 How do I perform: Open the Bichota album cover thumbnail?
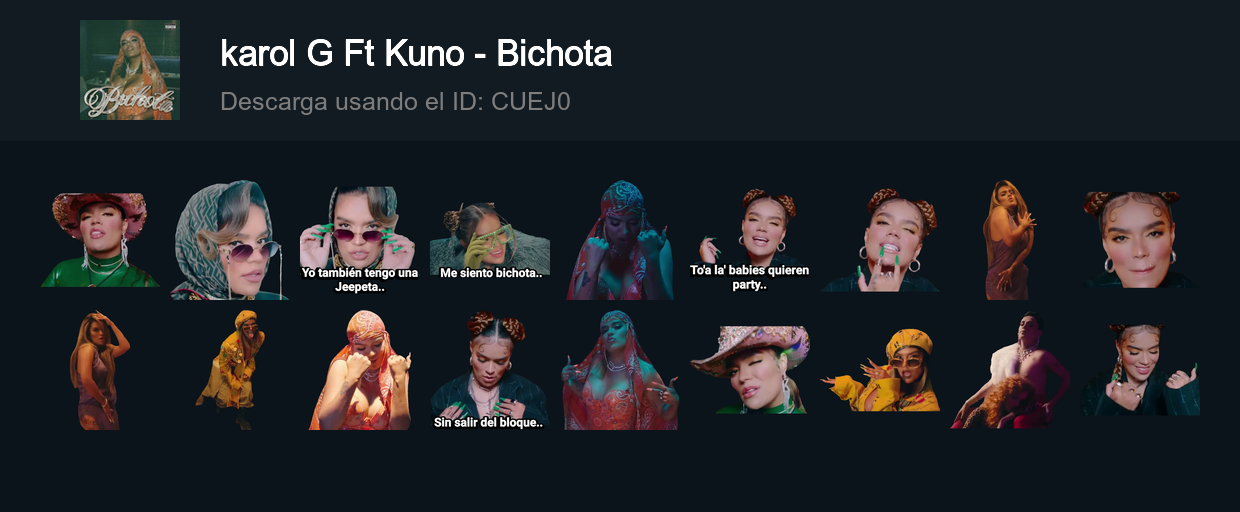[130, 70]
